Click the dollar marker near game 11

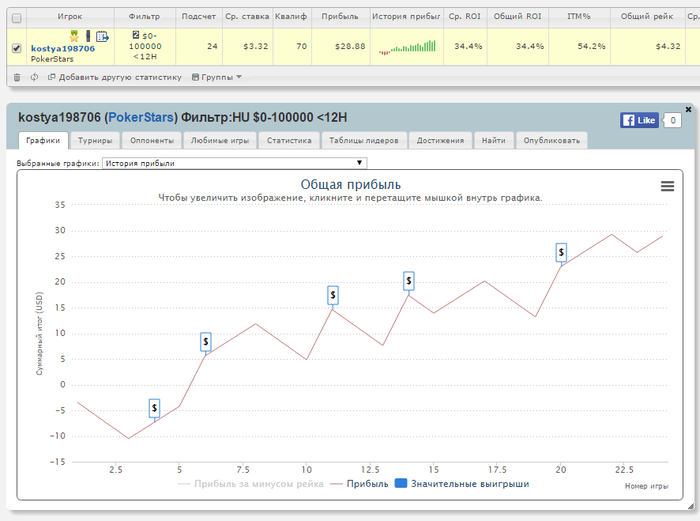(x=334, y=295)
